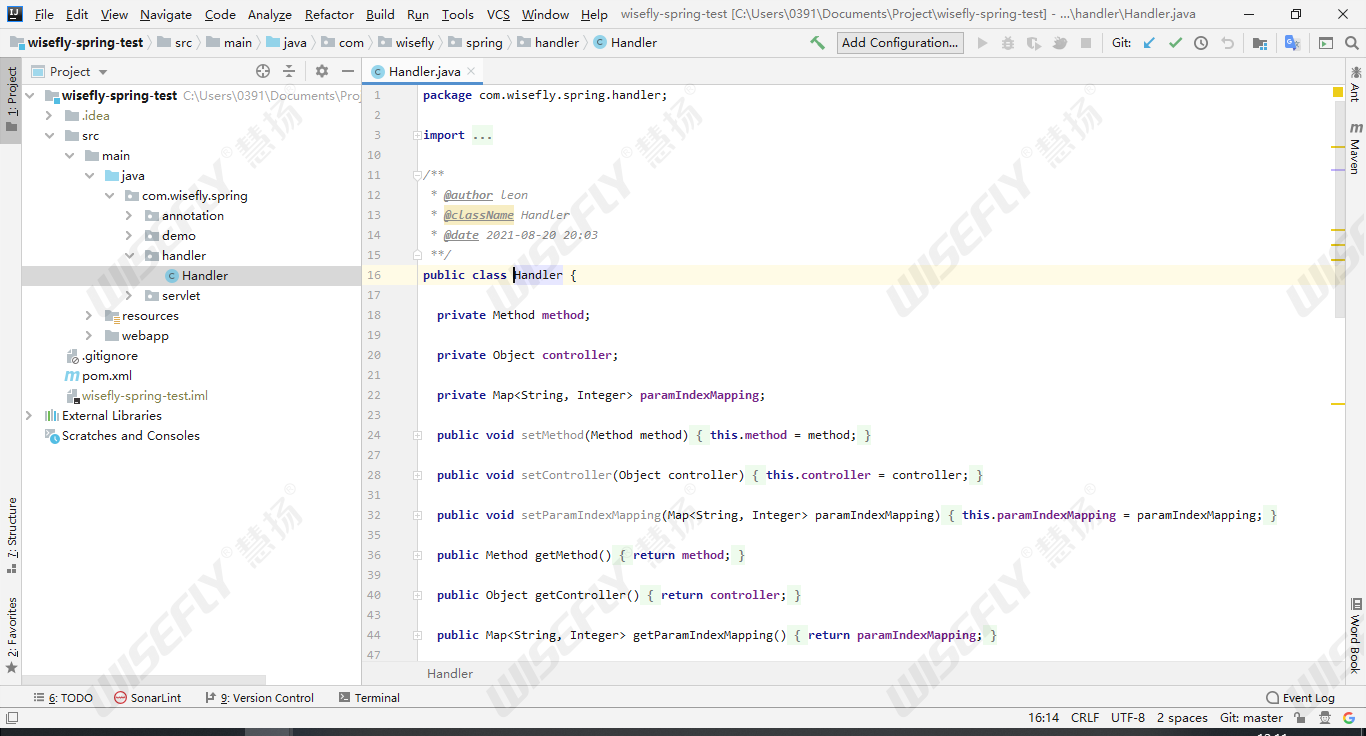Click the read-only lock icon in status bar
Viewport: 1366px width, 736px height.
(x=1300, y=718)
